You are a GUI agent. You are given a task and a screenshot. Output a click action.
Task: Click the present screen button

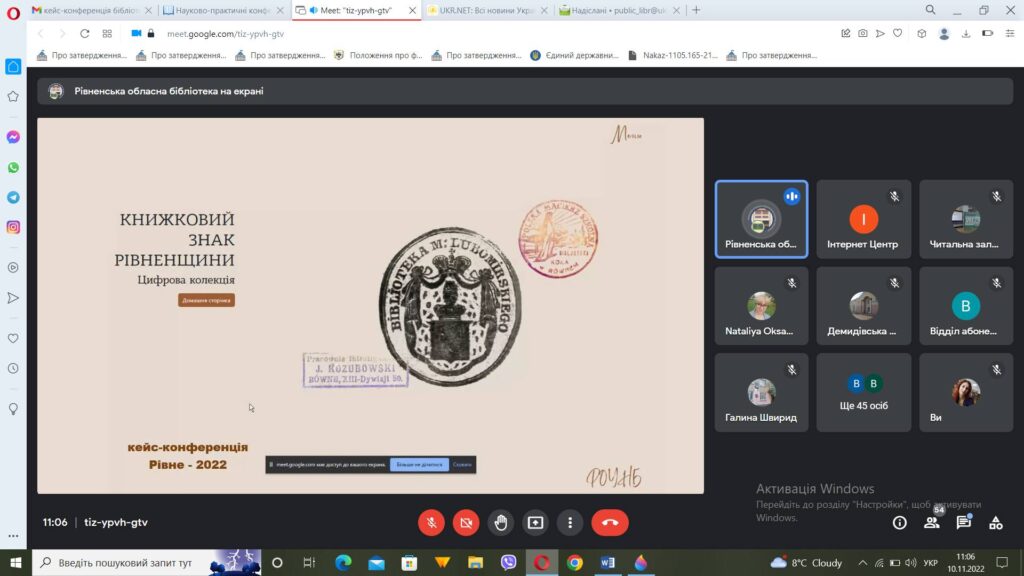pos(535,522)
